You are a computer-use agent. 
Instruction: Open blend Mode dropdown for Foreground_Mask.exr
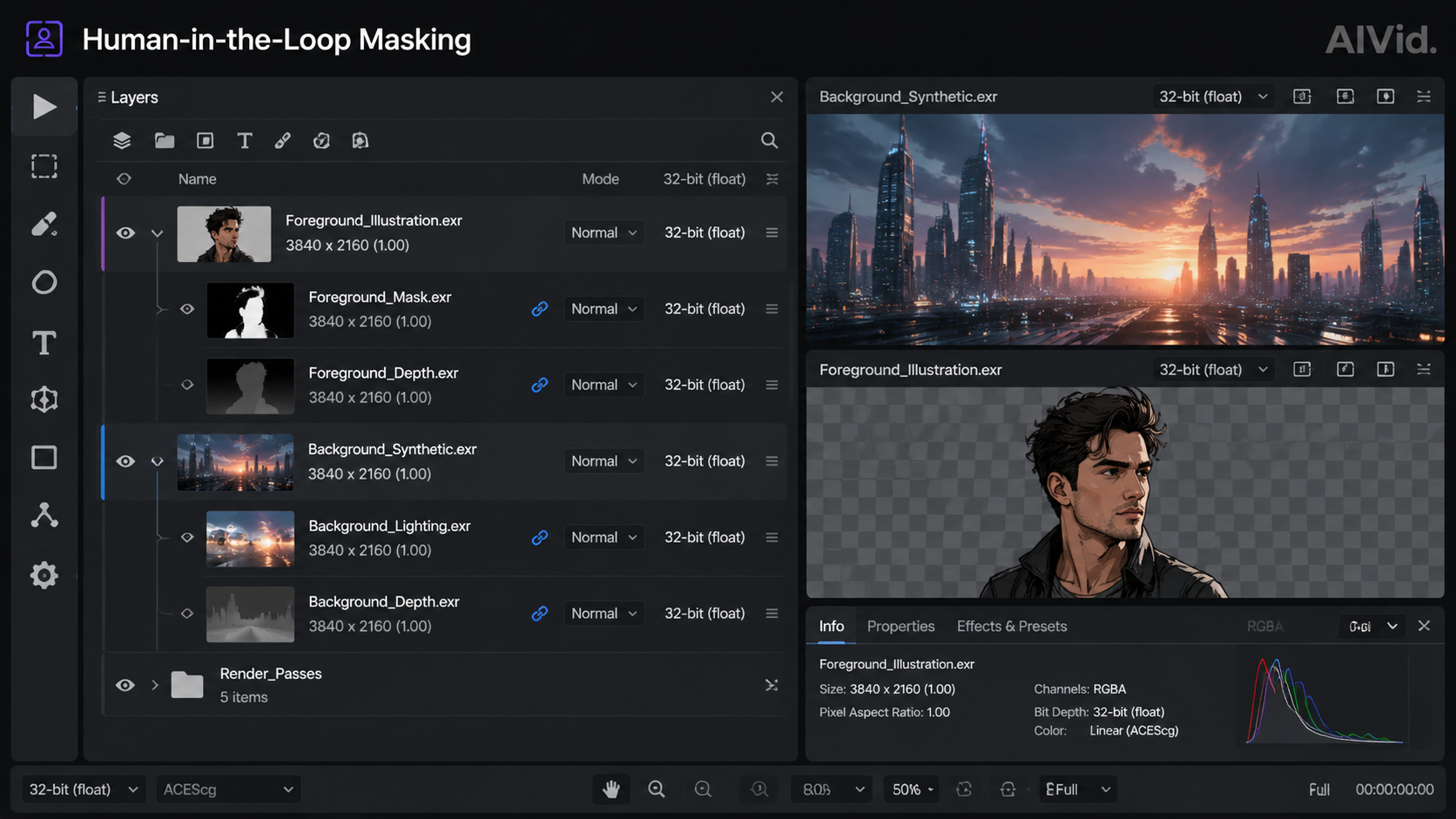(x=604, y=309)
